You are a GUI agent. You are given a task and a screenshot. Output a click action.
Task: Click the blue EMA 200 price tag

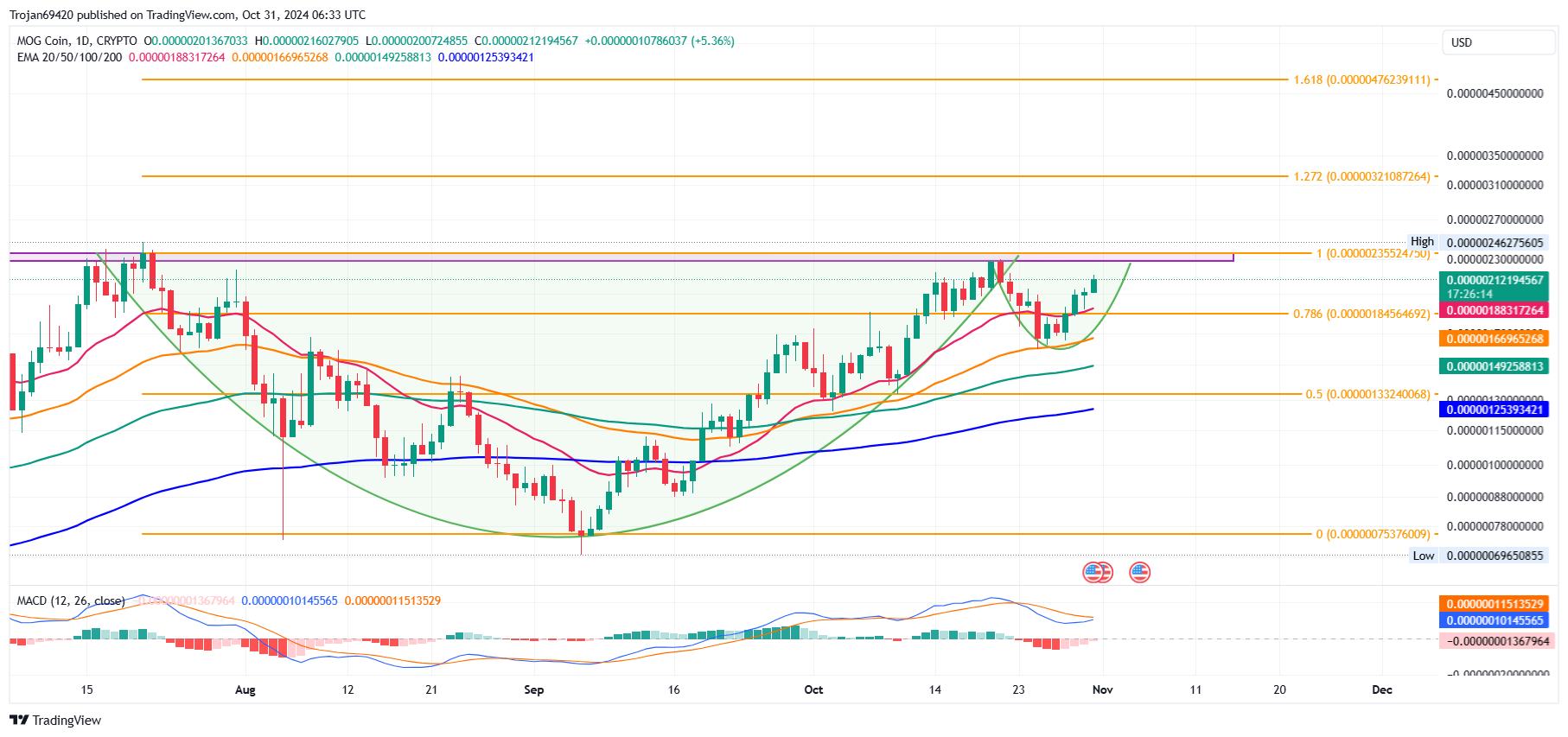click(x=1494, y=410)
